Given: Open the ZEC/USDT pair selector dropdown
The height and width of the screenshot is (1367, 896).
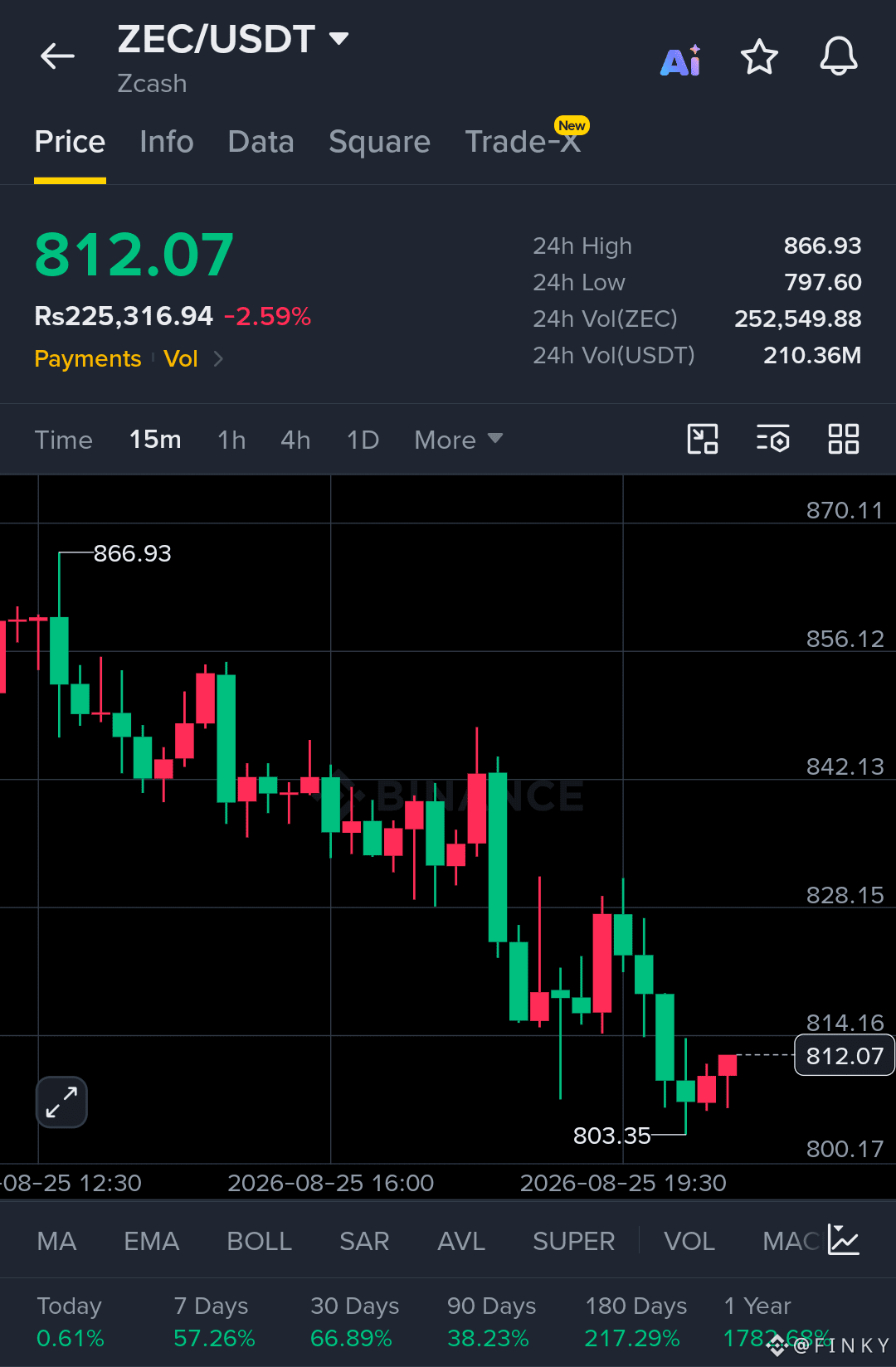Looking at the screenshot, I should [233, 39].
